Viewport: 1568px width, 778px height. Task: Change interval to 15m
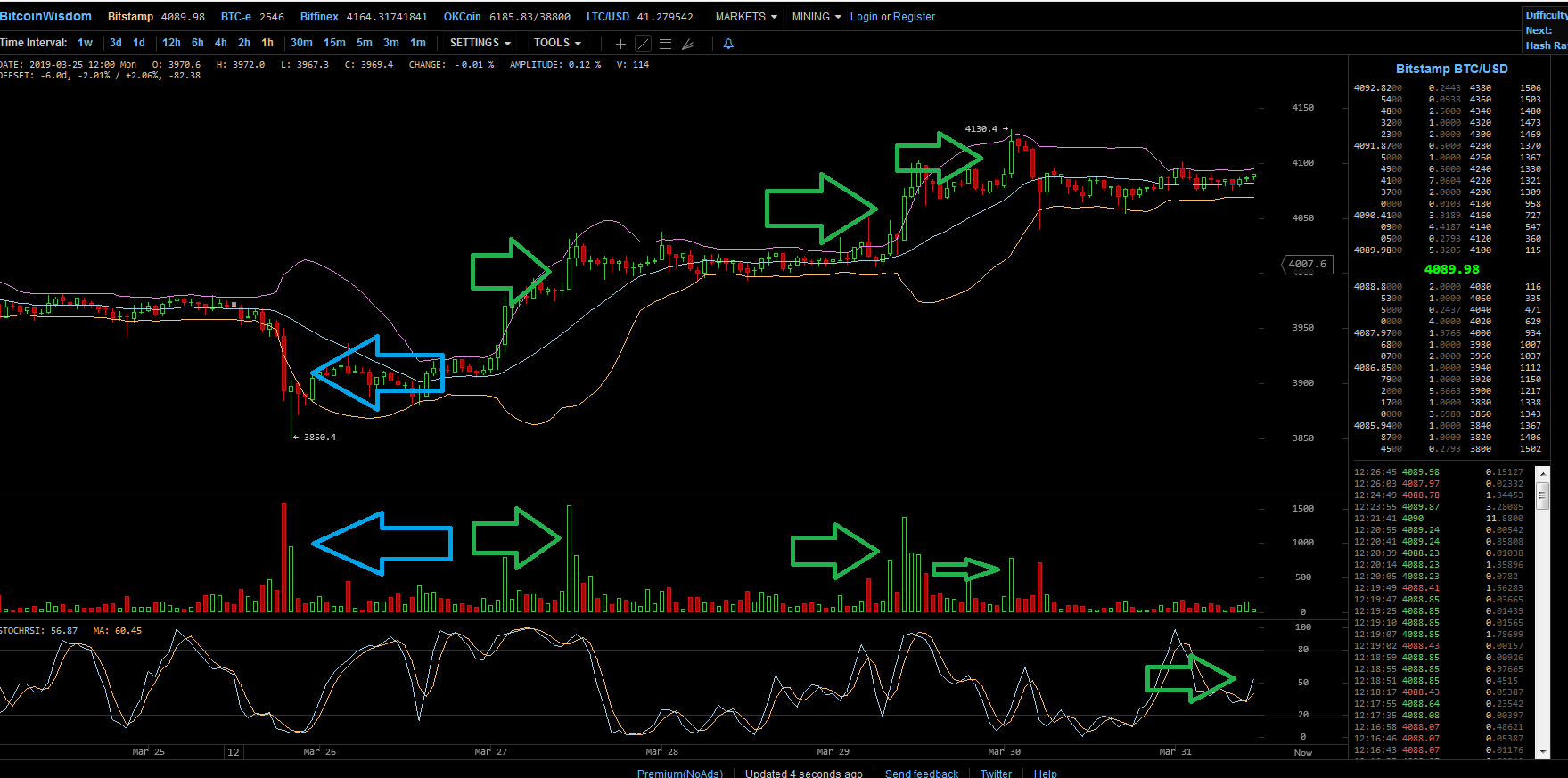pos(334,43)
